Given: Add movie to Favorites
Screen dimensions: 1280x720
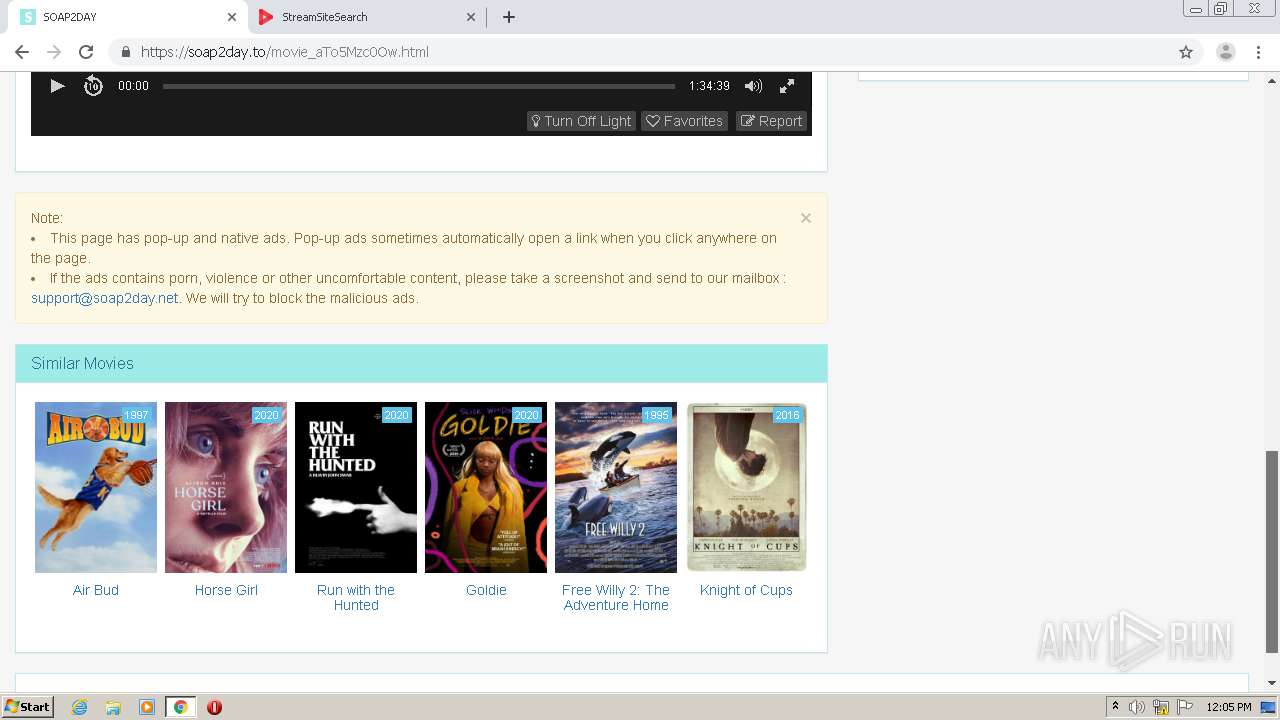Looking at the screenshot, I should [x=684, y=121].
